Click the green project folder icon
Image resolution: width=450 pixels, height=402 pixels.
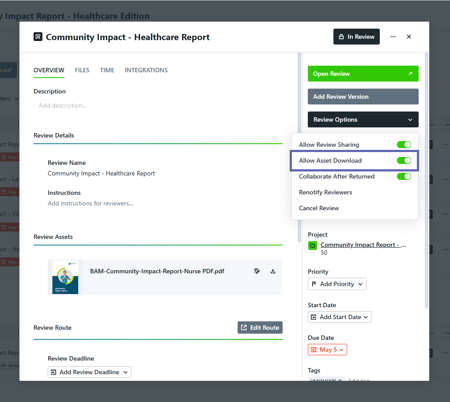[312, 245]
